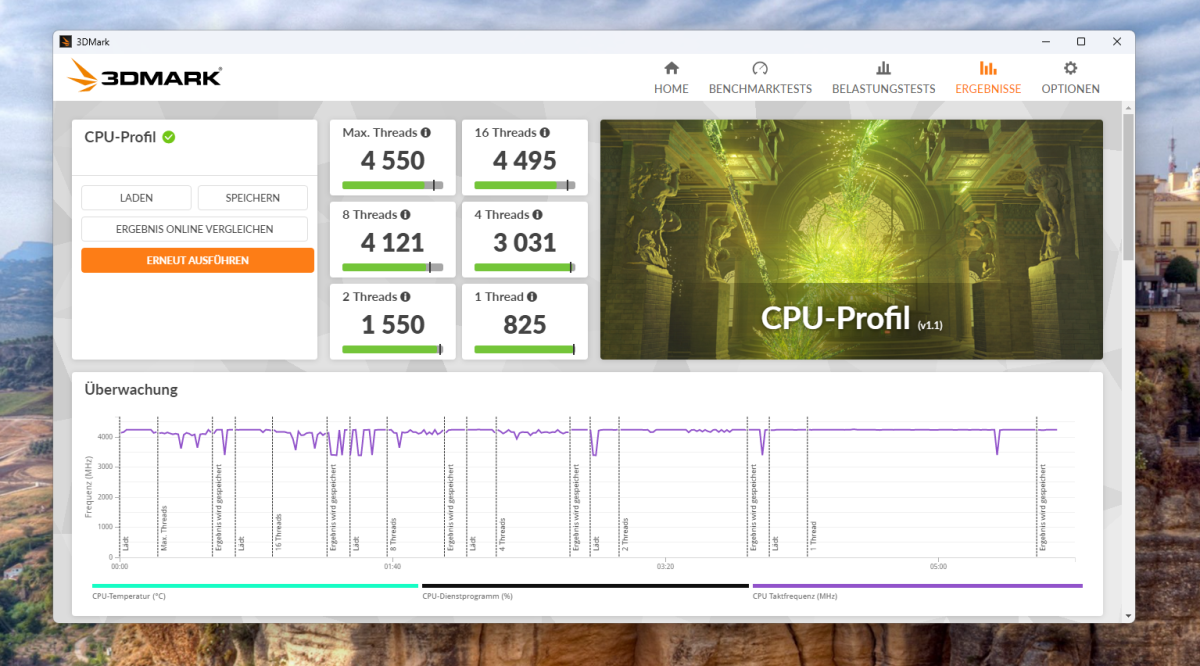Select the ERGEBNISSE tab

tap(988, 78)
